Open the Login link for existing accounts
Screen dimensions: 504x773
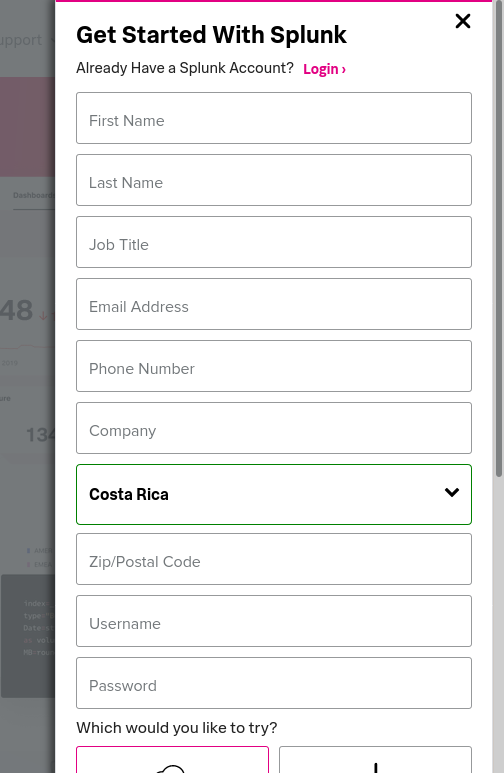324,69
